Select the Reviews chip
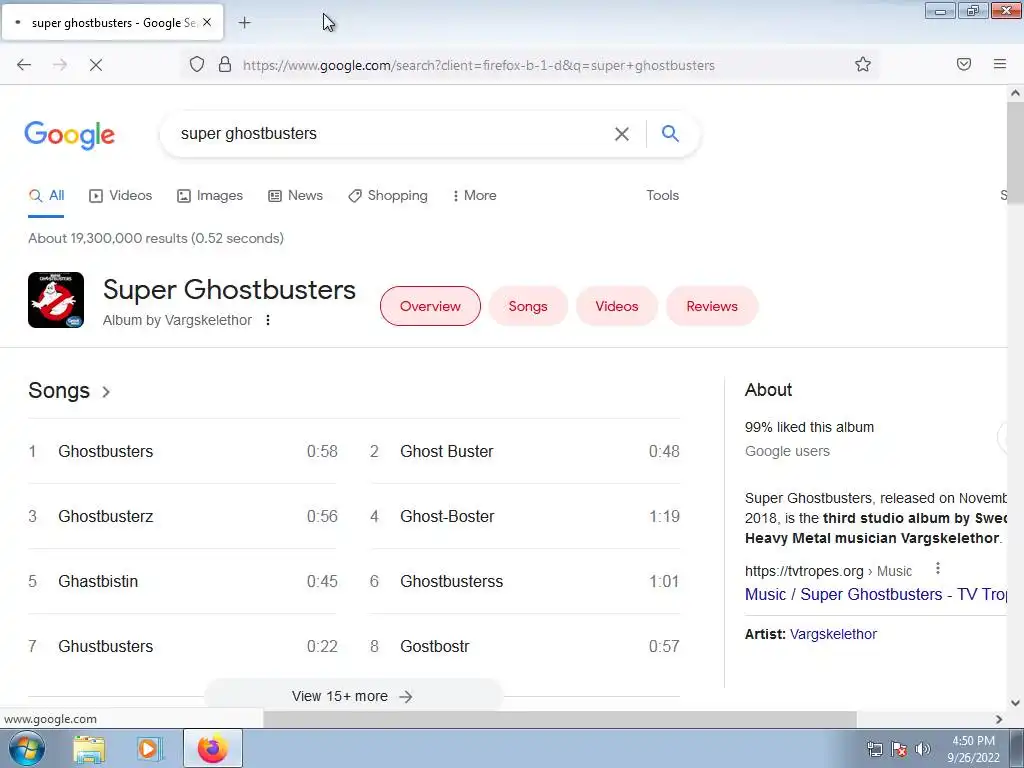 712,306
